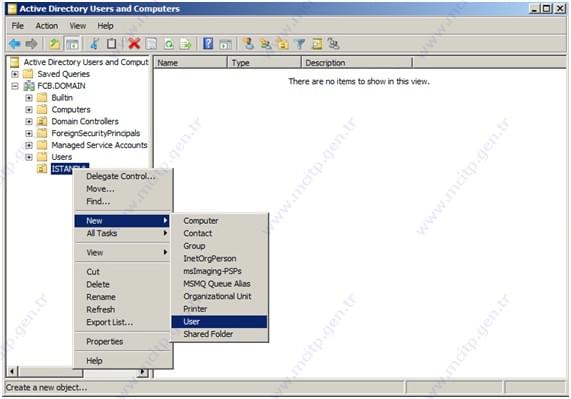Screen dimensions: 571x399
Task: Choose Help in the context menu
Action: (122, 361)
